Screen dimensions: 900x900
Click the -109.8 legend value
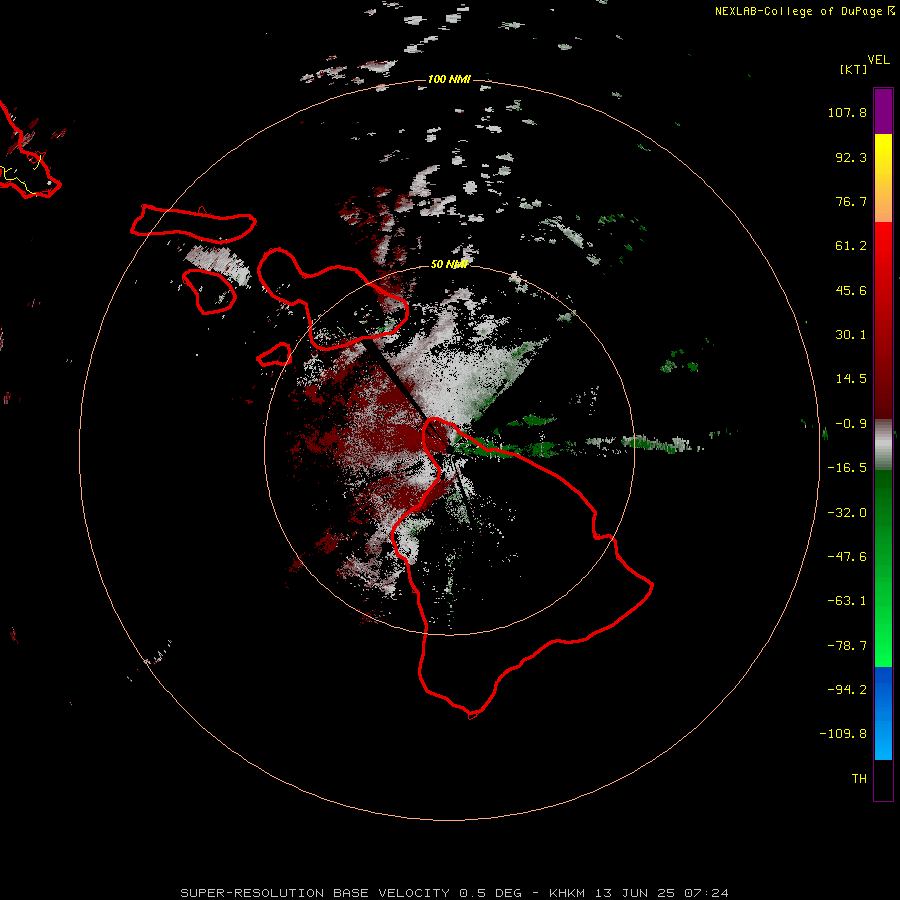843,734
